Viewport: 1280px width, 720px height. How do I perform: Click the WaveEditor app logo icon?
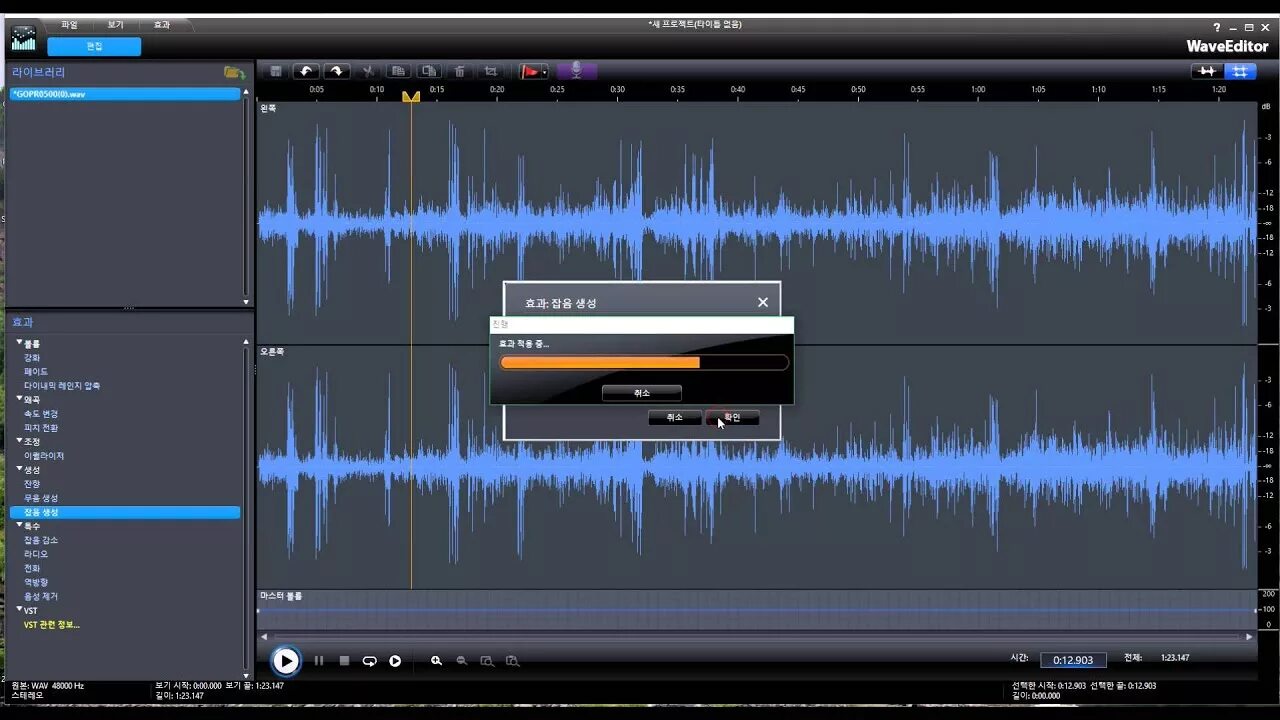tap(23, 38)
